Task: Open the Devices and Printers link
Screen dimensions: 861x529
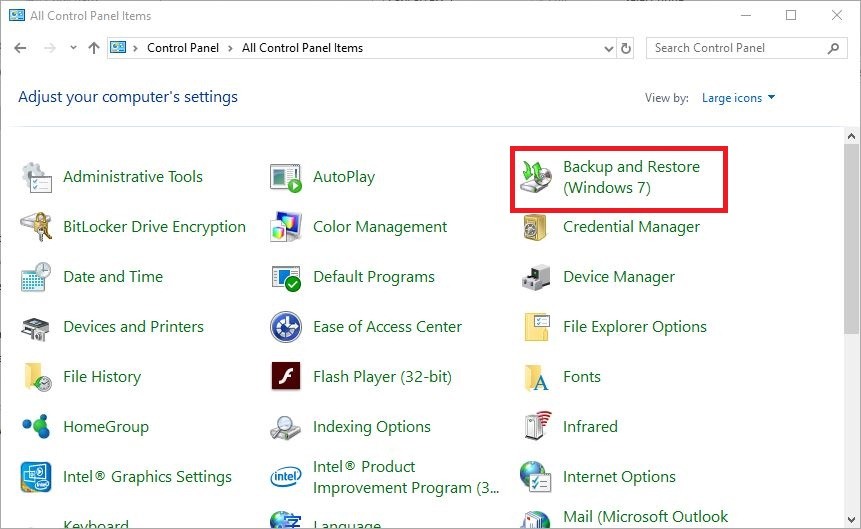Action: (x=133, y=327)
